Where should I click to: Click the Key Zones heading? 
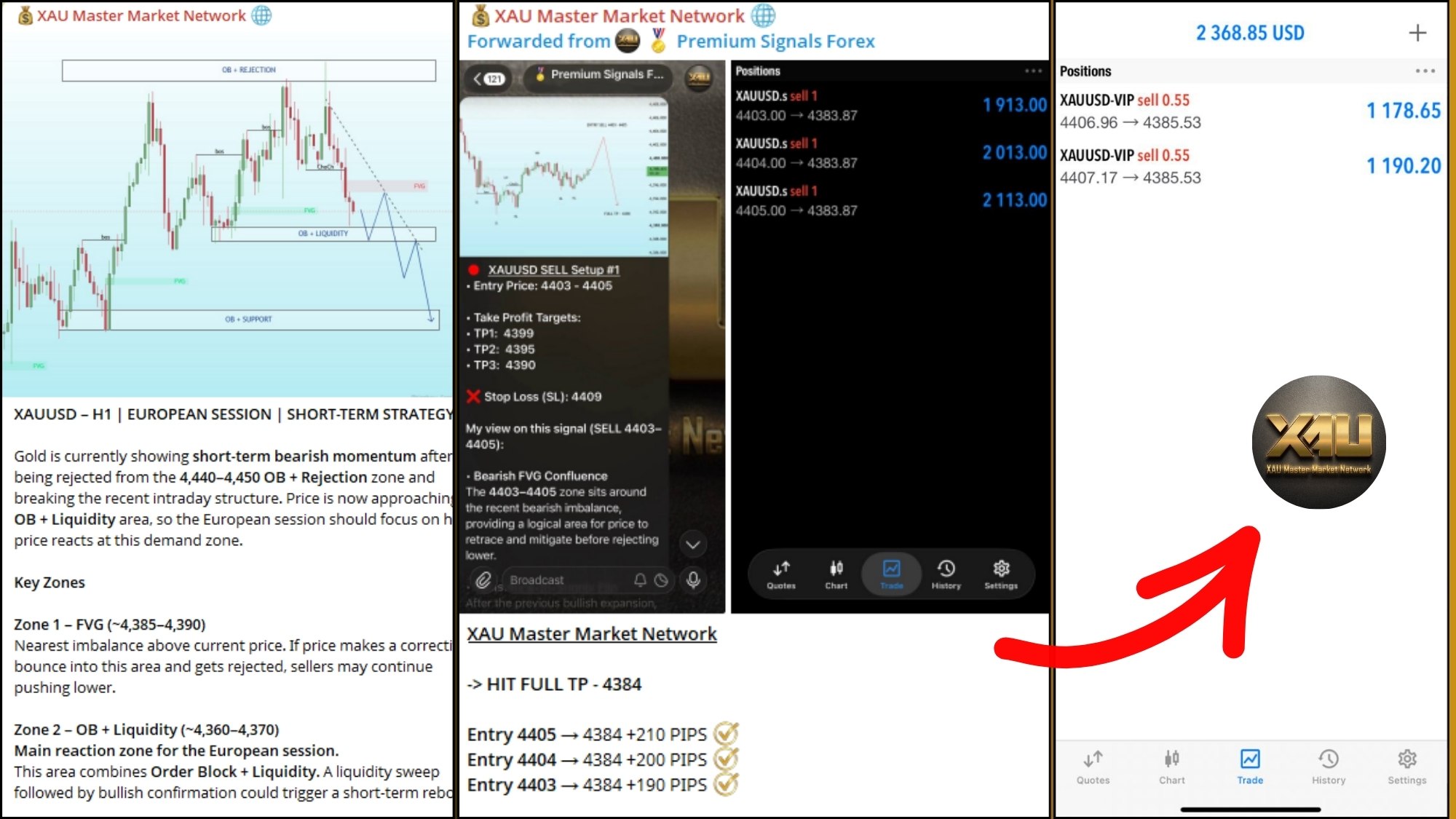click(x=50, y=582)
